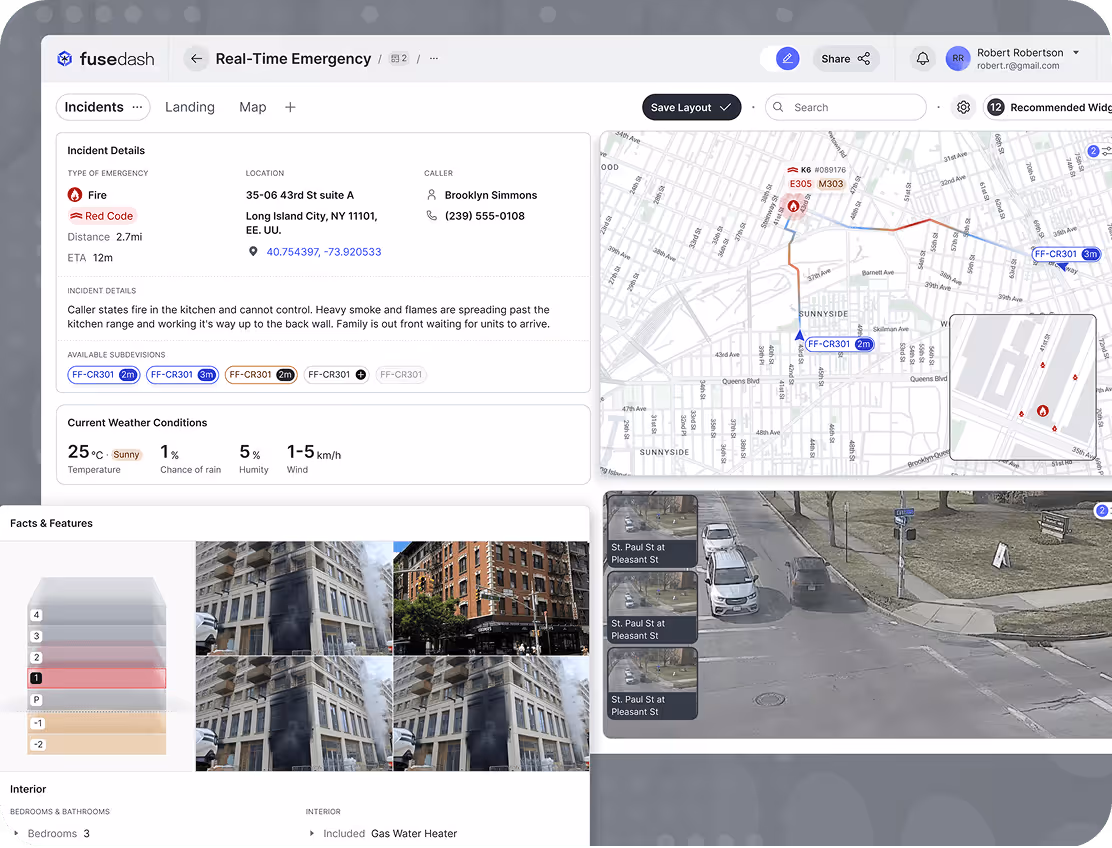Click the back arrow beside Real-Time Emergency
Viewport: 1112px width, 848px height.
coord(197,59)
